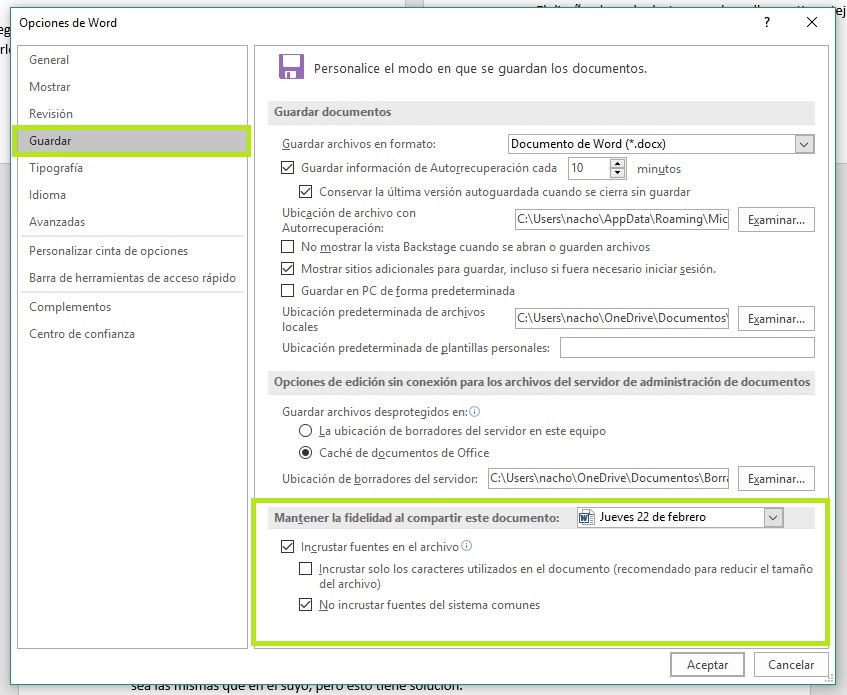The width and height of the screenshot is (847, 695).
Task: Click the purple floppy disk save icon
Action: pos(291,66)
